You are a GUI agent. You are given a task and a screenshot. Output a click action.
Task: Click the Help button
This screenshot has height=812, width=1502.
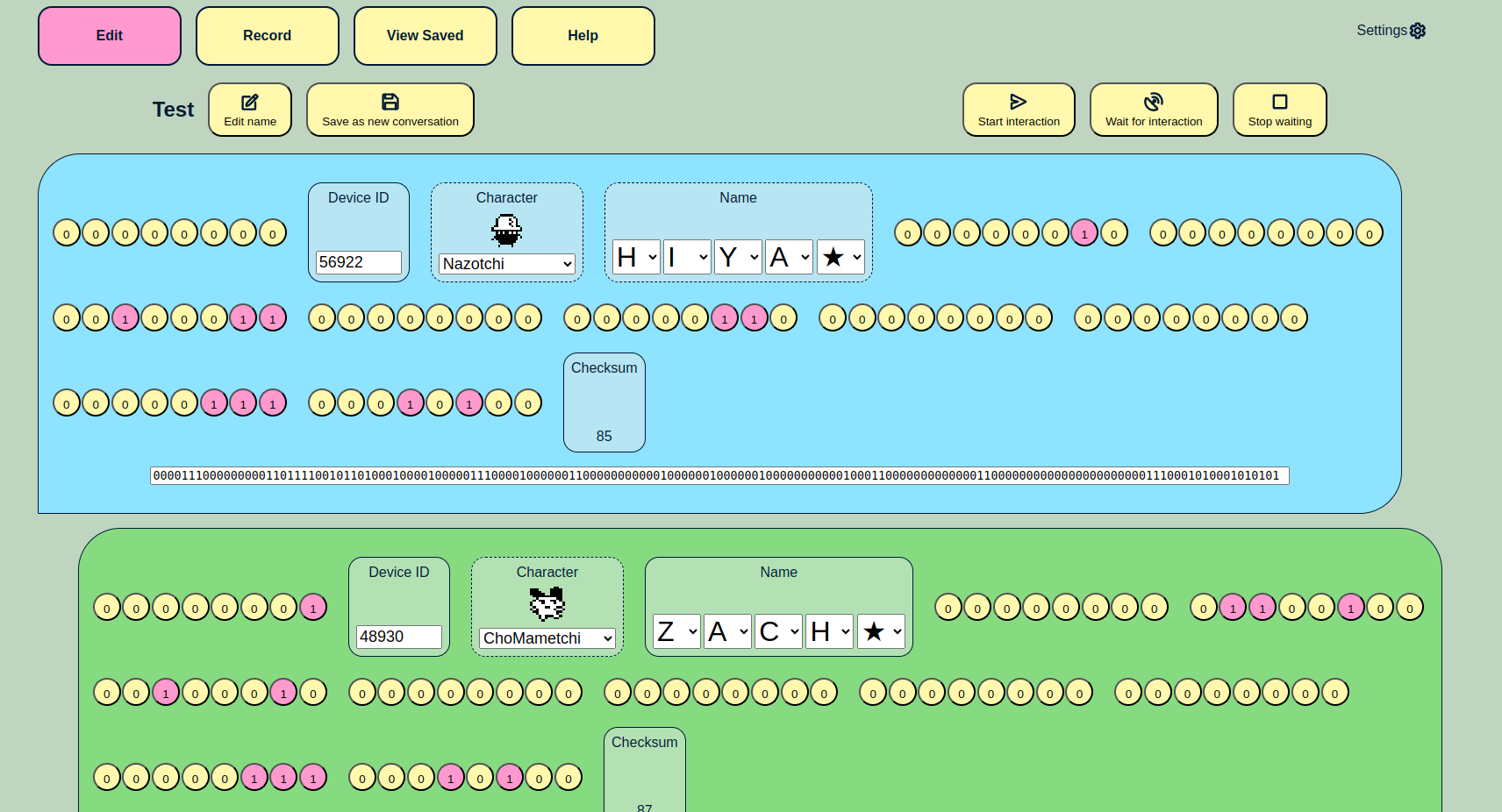tap(583, 36)
